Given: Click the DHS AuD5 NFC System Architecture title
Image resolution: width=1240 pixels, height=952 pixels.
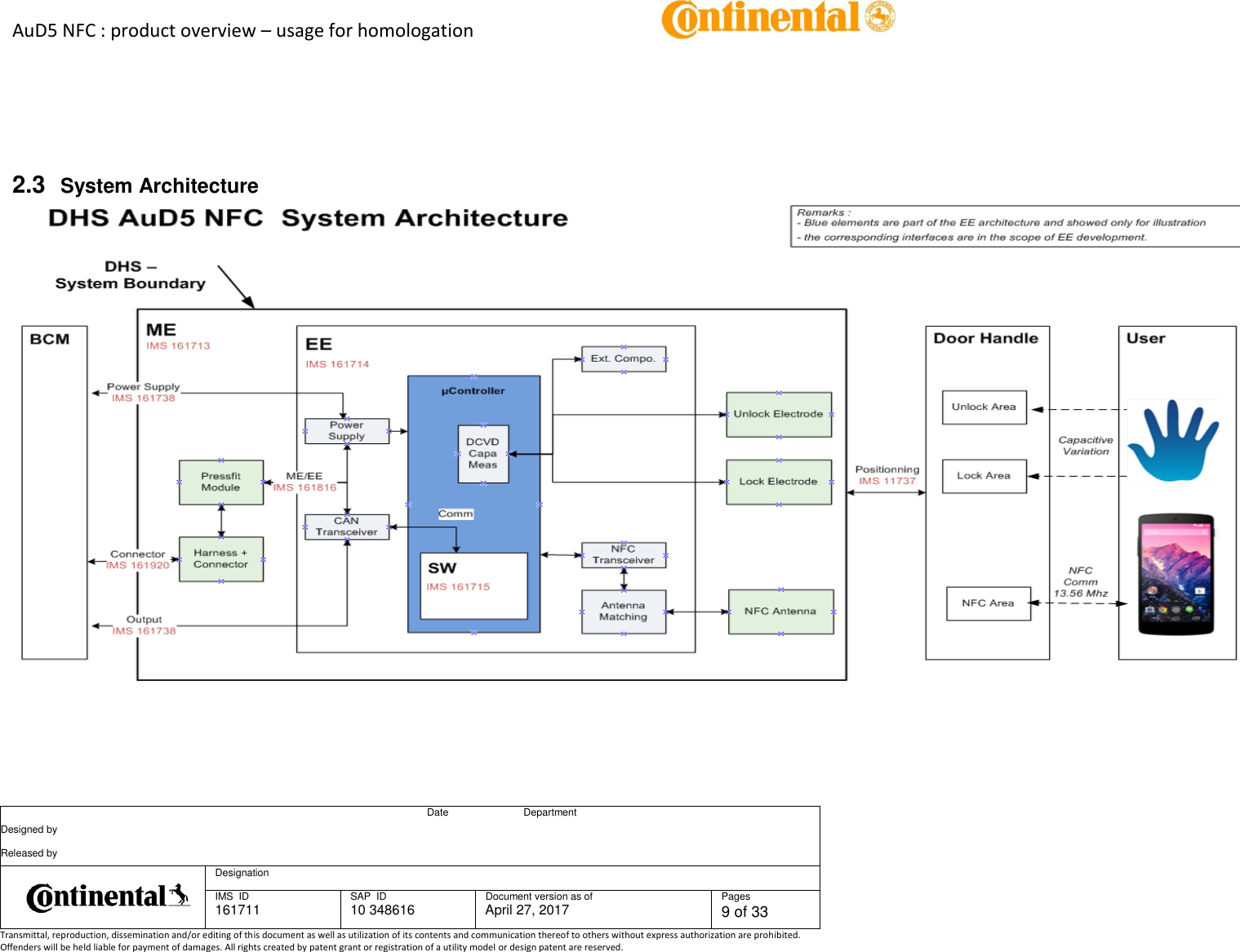Looking at the screenshot, I should (309, 219).
